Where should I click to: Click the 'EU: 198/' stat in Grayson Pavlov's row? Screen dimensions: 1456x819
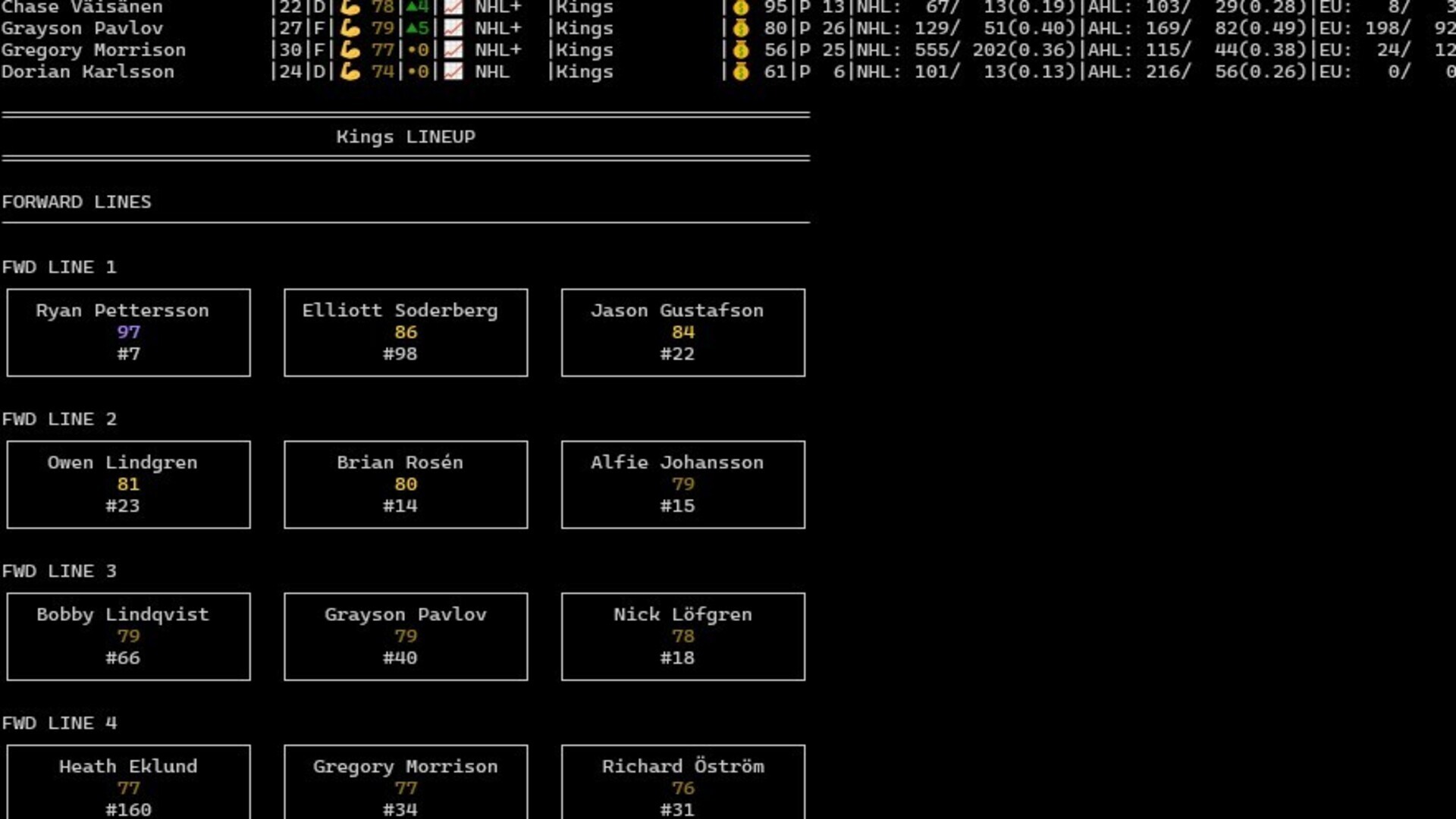coord(1366,29)
